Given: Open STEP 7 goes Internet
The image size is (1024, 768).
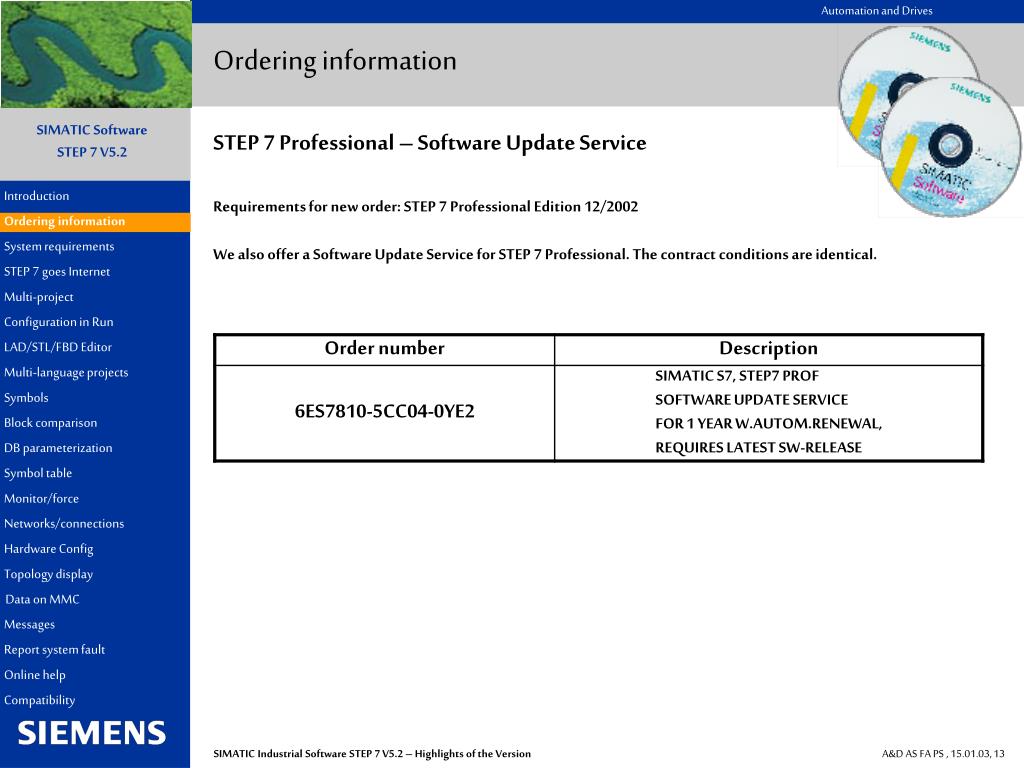Looking at the screenshot, I should (x=57, y=272).
